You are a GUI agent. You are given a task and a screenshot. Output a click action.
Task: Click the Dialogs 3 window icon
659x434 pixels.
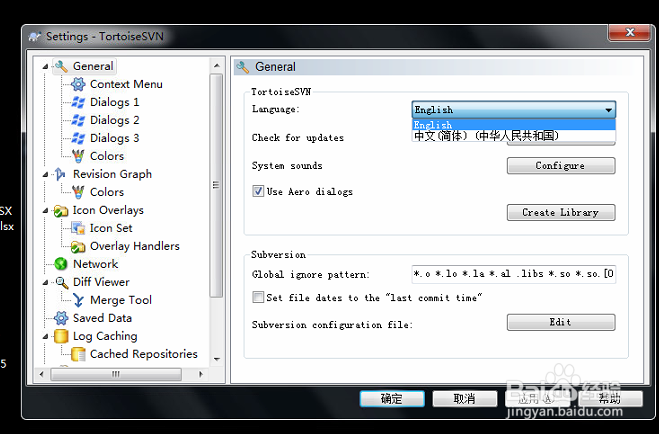(78, 138)
